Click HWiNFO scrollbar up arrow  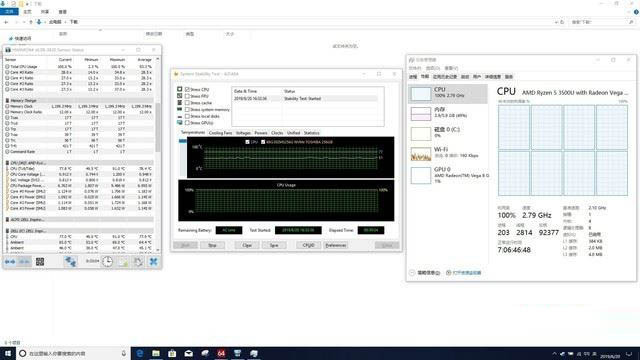pos(158,59)
